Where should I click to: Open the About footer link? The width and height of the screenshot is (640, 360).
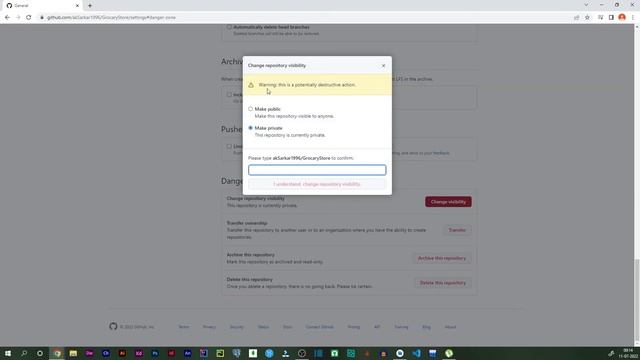[450, 327]
